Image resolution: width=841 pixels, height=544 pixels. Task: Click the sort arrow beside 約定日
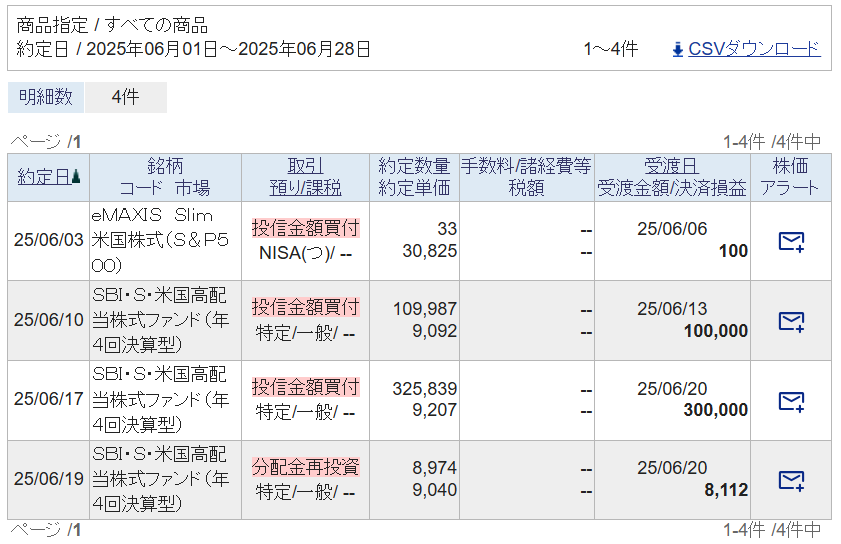[x=76, y=177]
